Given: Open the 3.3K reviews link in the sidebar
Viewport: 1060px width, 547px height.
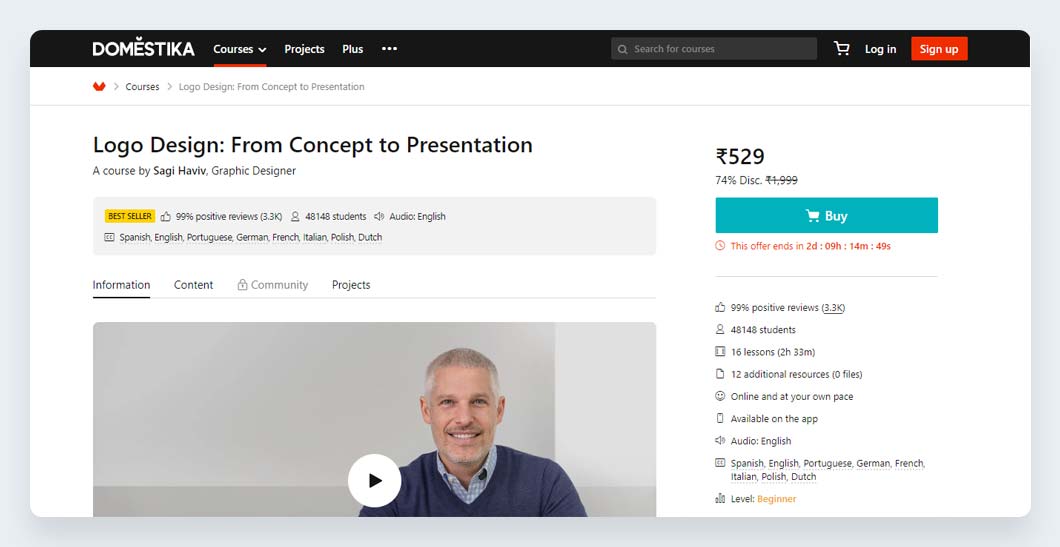Looking at the screenshot, I should coord(834,308).
